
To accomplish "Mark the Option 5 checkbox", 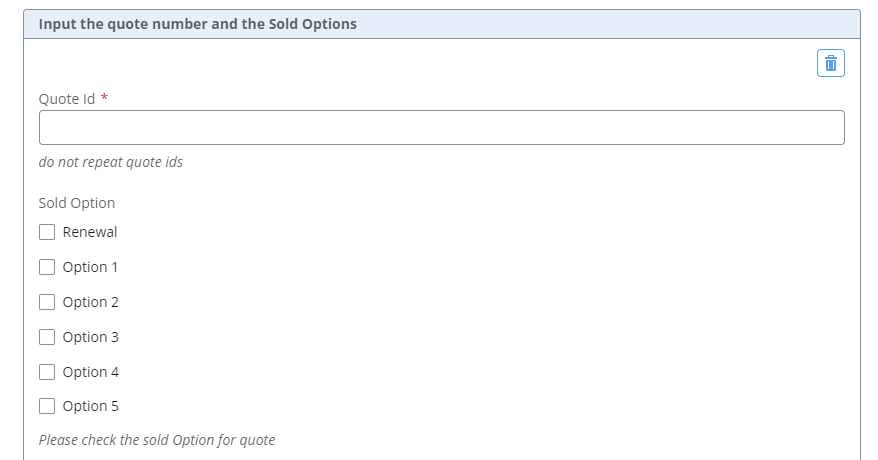I will click(47, 406).
